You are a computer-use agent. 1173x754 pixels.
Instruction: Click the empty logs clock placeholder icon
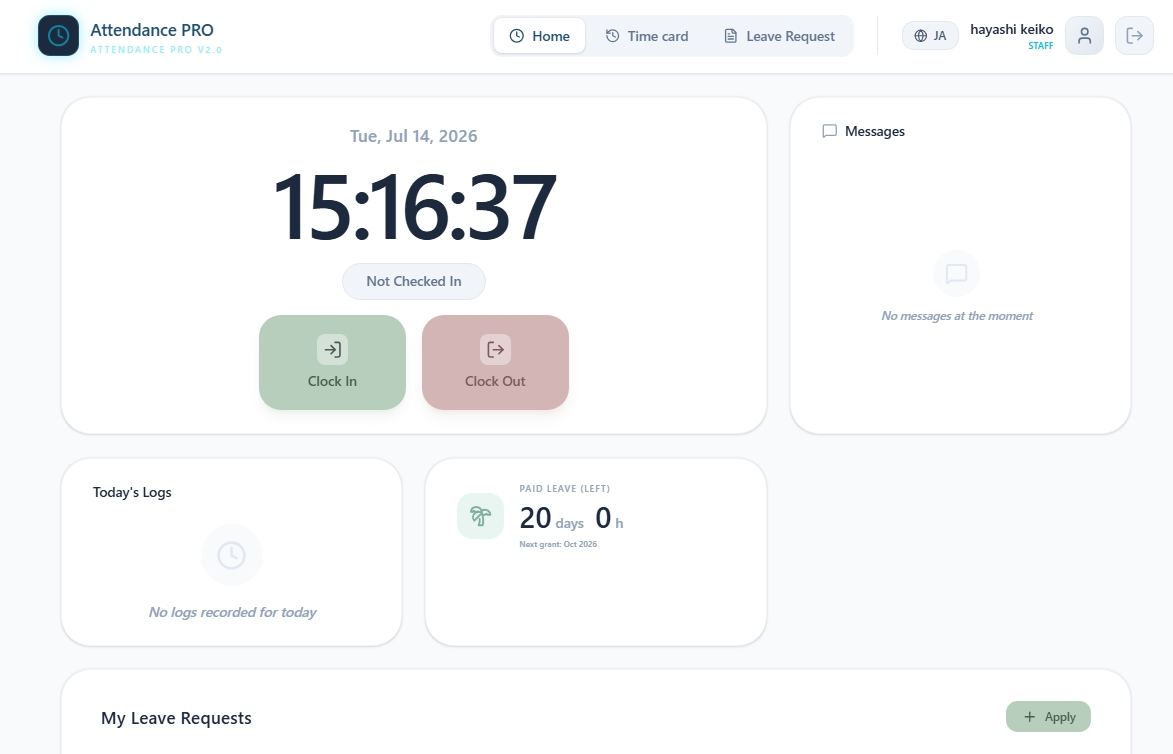point(232,555)
